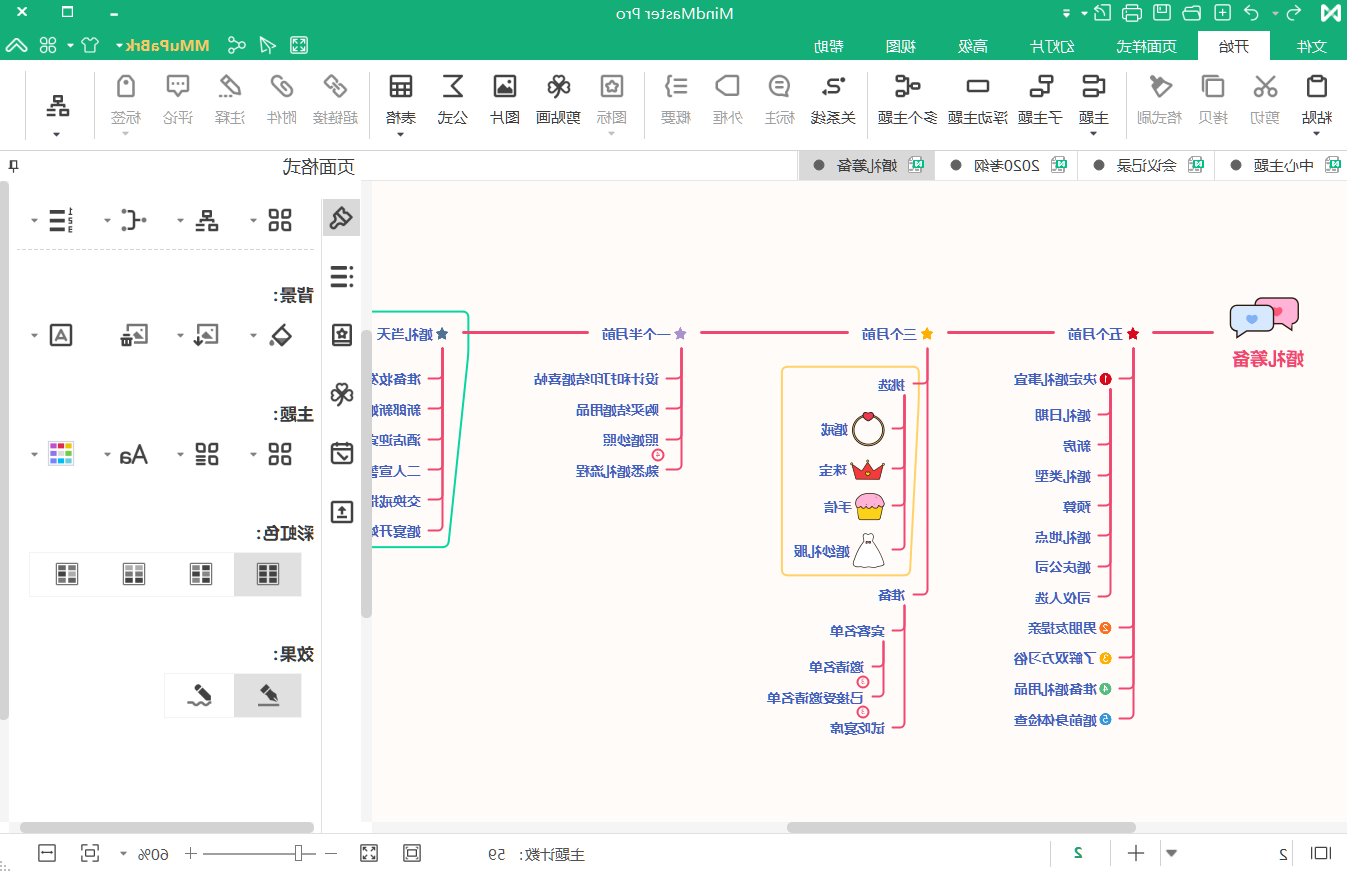1347x872 pixels.
Task: Click the 外框 boundary icon
Action: coord(727,87)
